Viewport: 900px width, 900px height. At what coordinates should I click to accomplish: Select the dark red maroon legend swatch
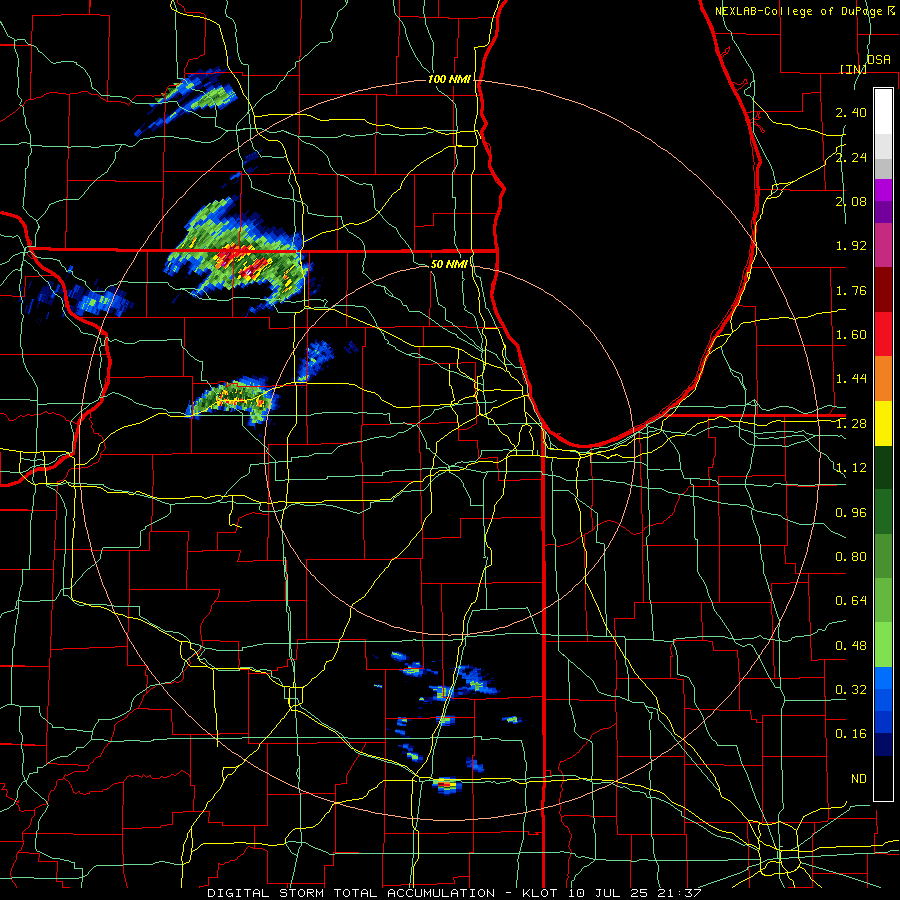tap(883, 290)
